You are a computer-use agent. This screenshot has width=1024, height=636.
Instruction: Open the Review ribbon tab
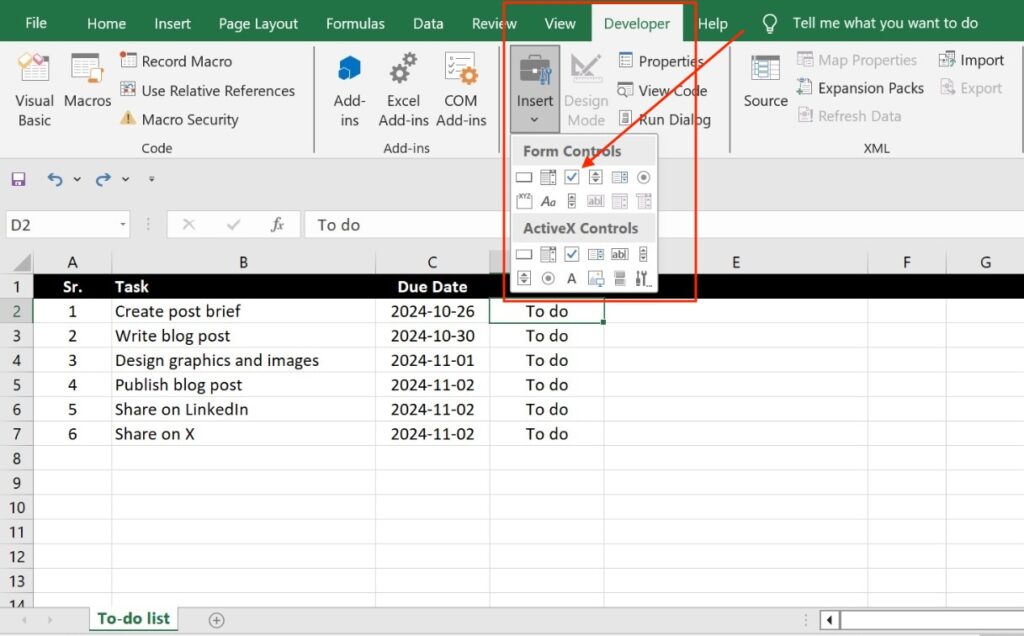pos(494,23)
